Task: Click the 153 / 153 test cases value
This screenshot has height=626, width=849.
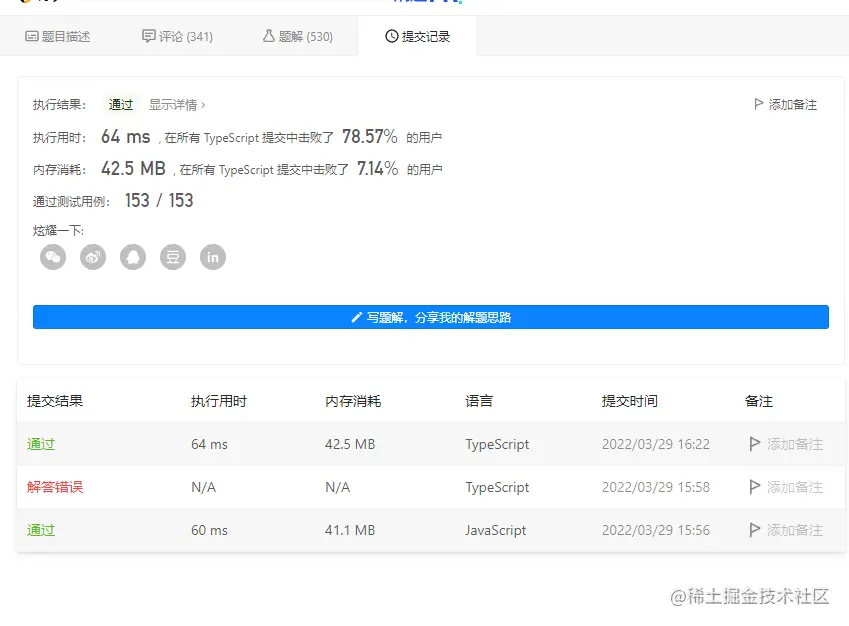Action: click(159, 200)
